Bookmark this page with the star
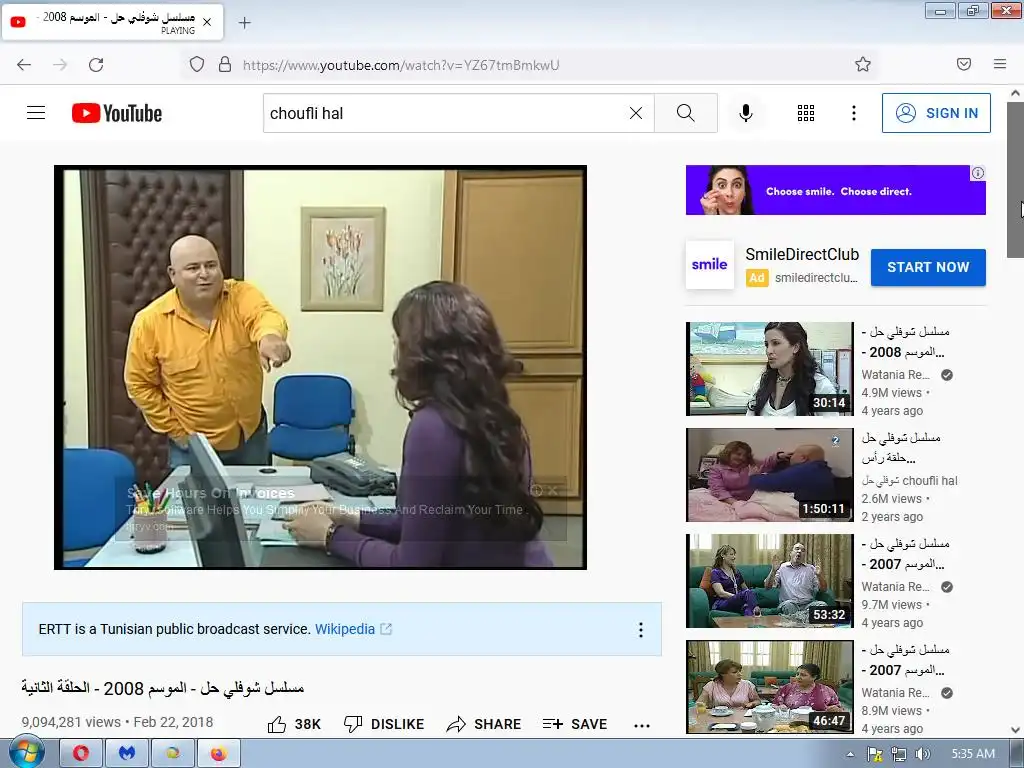 tap(863, 64)
